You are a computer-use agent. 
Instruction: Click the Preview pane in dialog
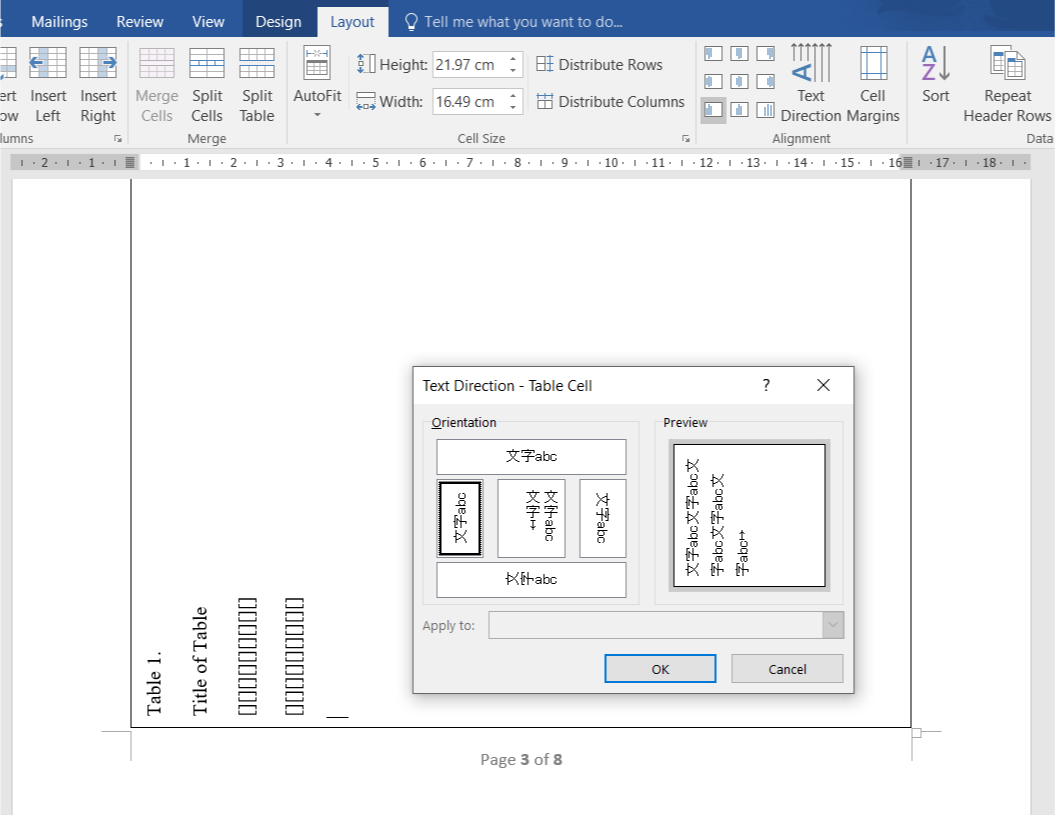coord(749,516)
